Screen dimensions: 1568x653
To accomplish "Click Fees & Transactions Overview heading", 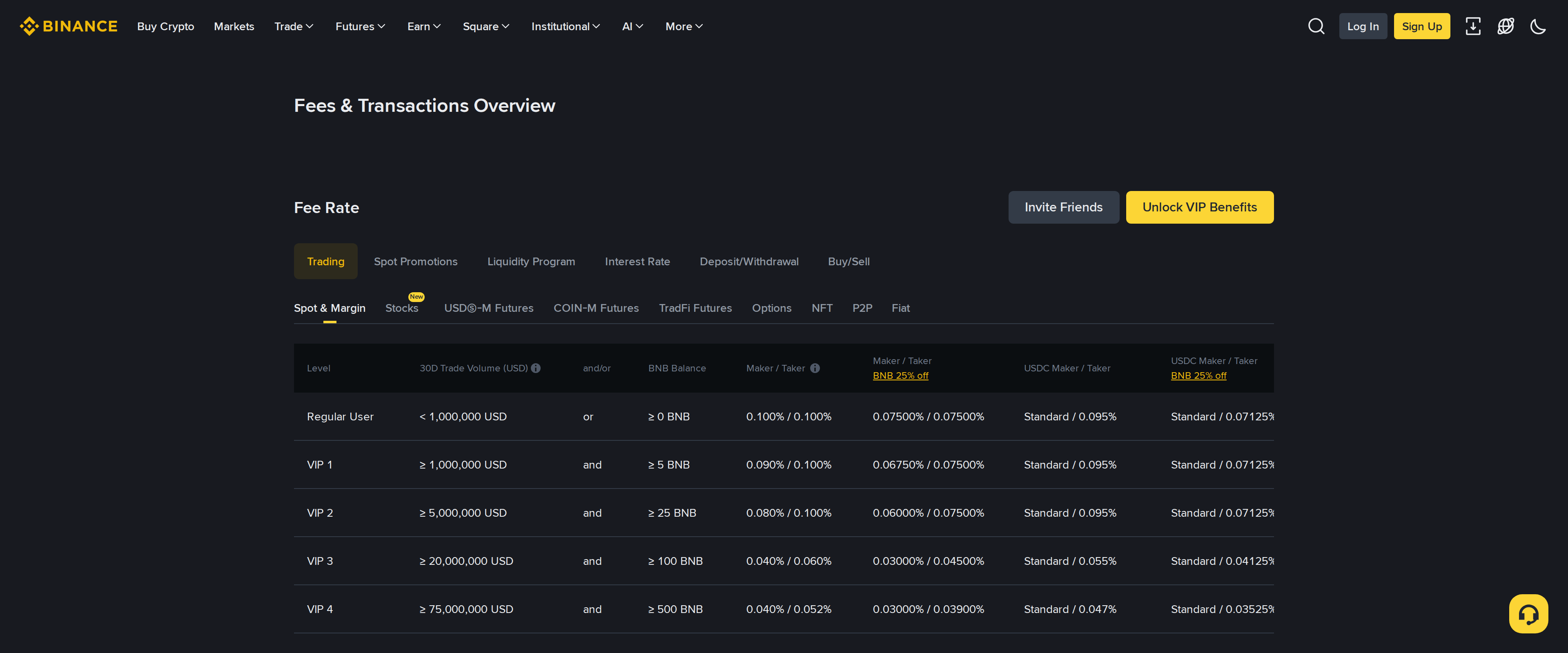I will point(424,105).
